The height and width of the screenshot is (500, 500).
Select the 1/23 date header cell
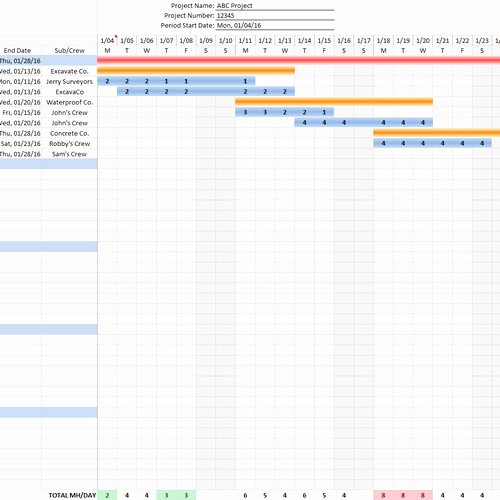pyautogui.click(x=482, y=40)
